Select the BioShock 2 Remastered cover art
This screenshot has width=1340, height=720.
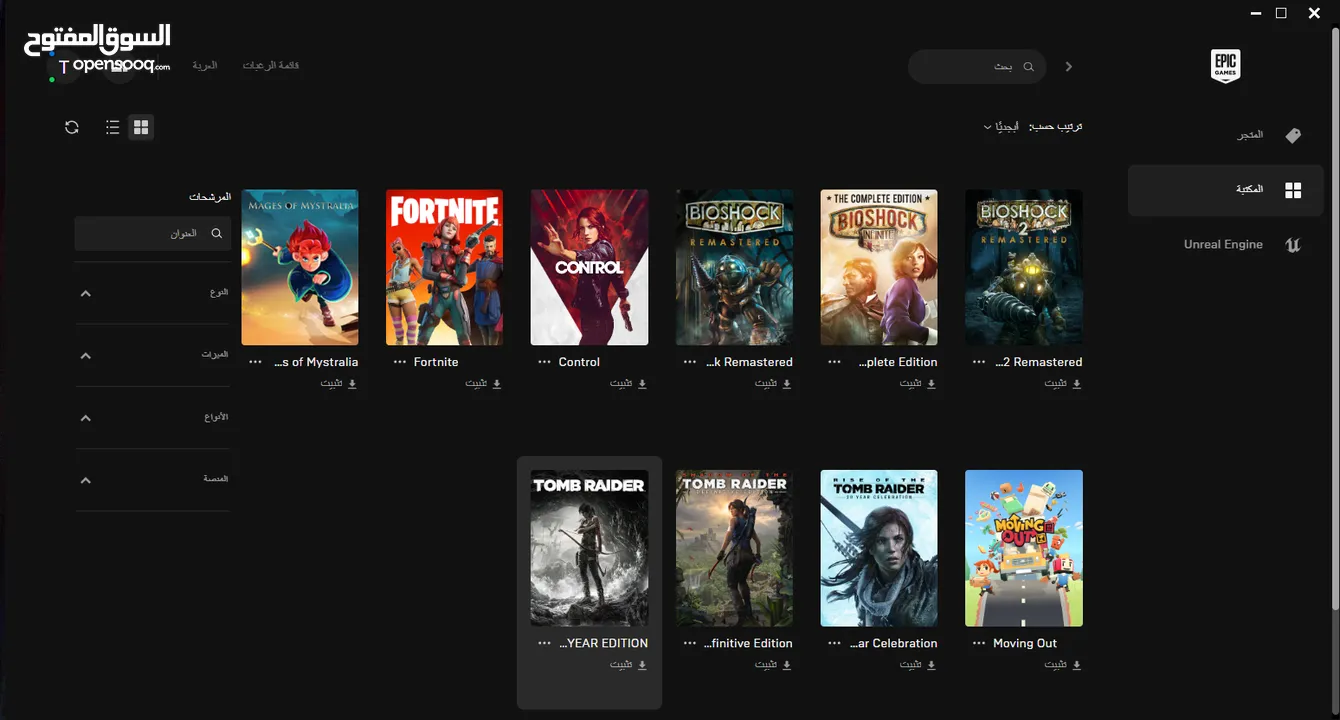(1024, 267)
